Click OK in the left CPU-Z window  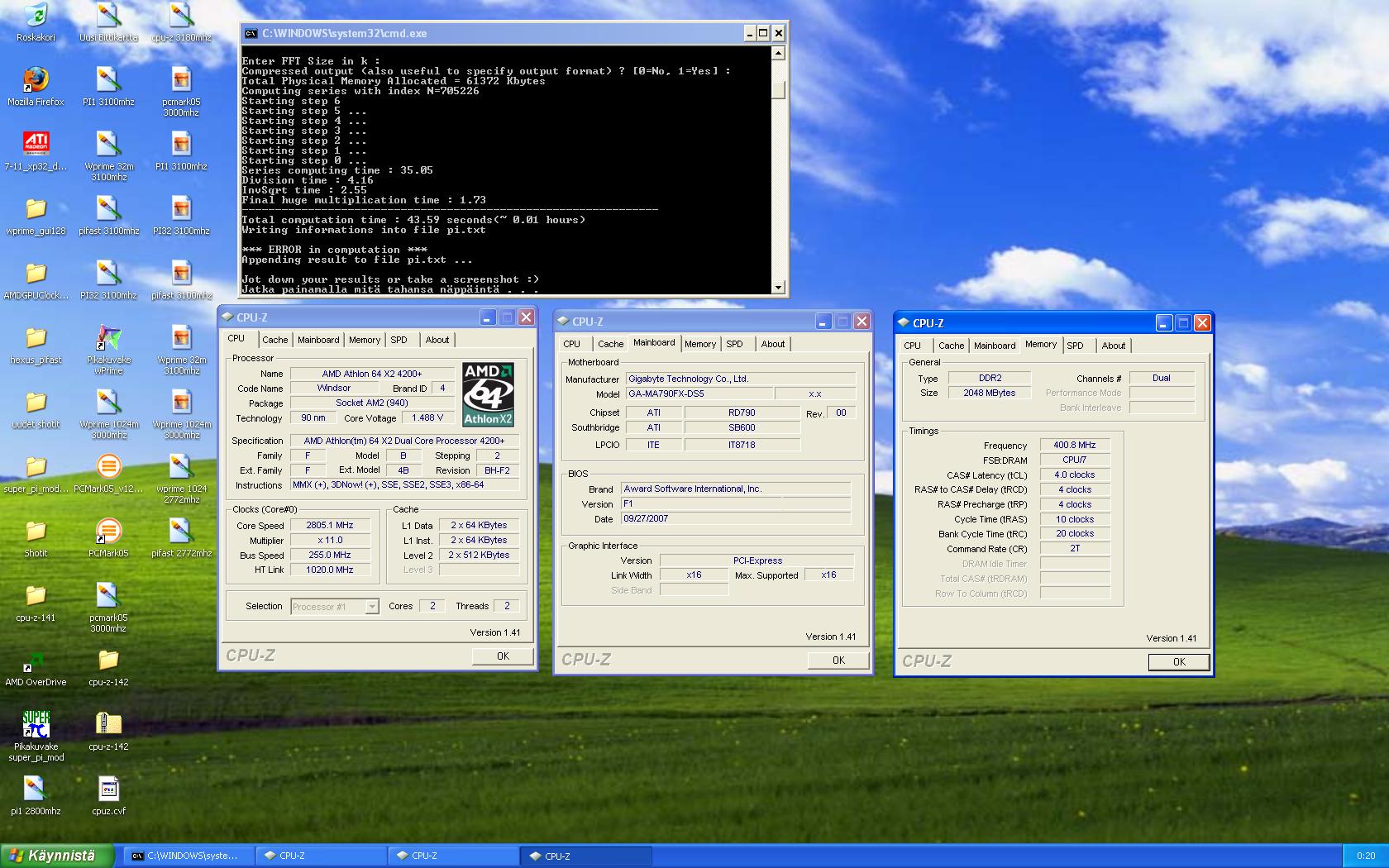coord(503,656)
